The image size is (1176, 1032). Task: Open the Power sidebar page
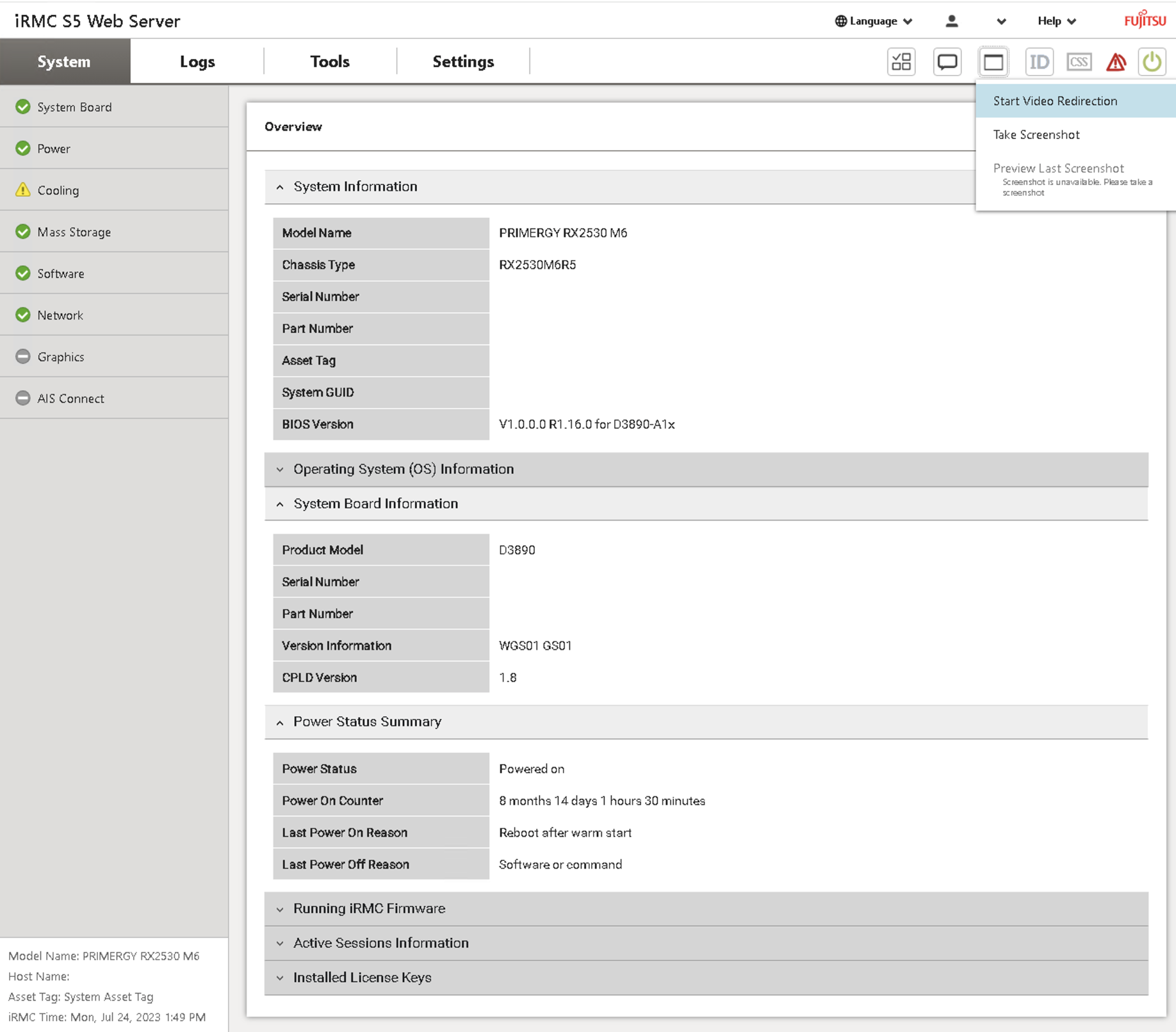click(x=114, y=148)
